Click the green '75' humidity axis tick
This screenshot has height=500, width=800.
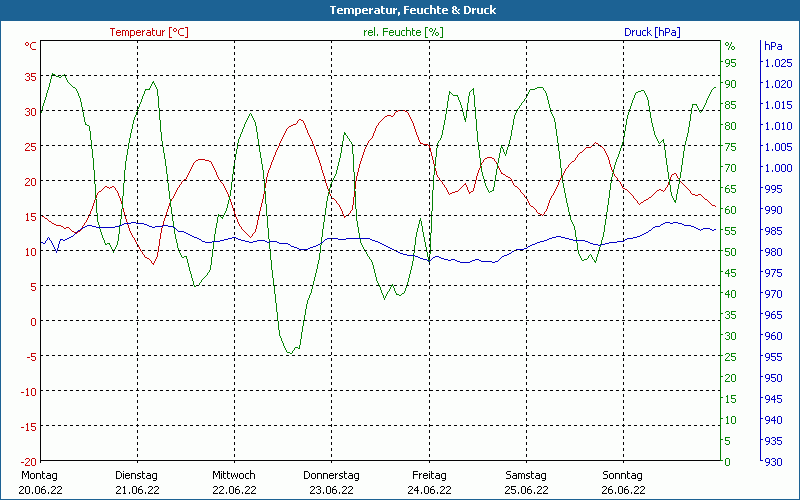coord(731,147)
